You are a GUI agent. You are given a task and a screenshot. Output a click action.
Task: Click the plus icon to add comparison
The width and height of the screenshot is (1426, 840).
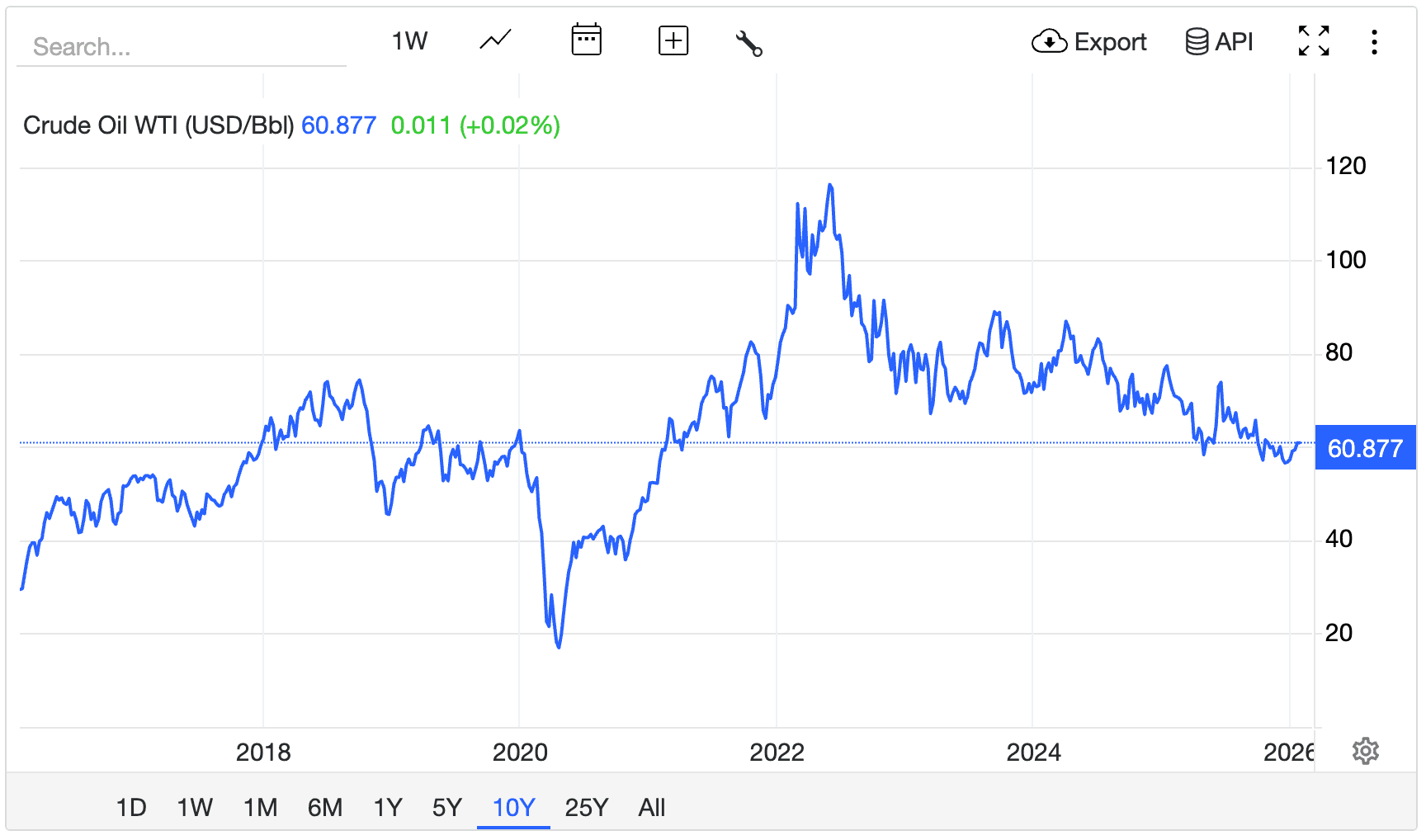[673, 40]
